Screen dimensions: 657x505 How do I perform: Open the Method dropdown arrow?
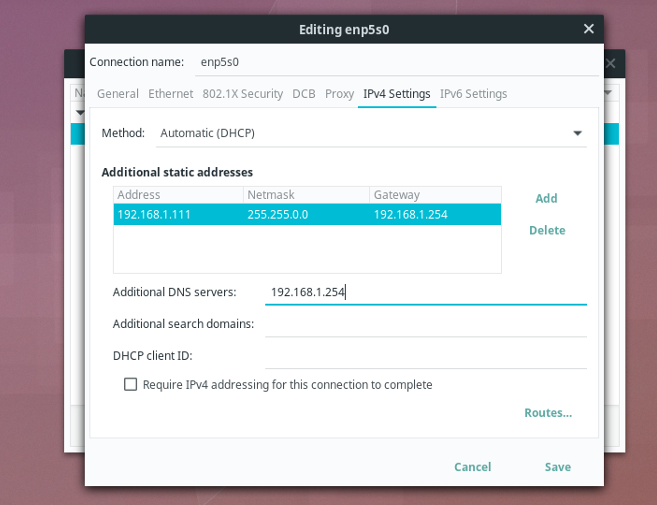click(x=577, y=133)
